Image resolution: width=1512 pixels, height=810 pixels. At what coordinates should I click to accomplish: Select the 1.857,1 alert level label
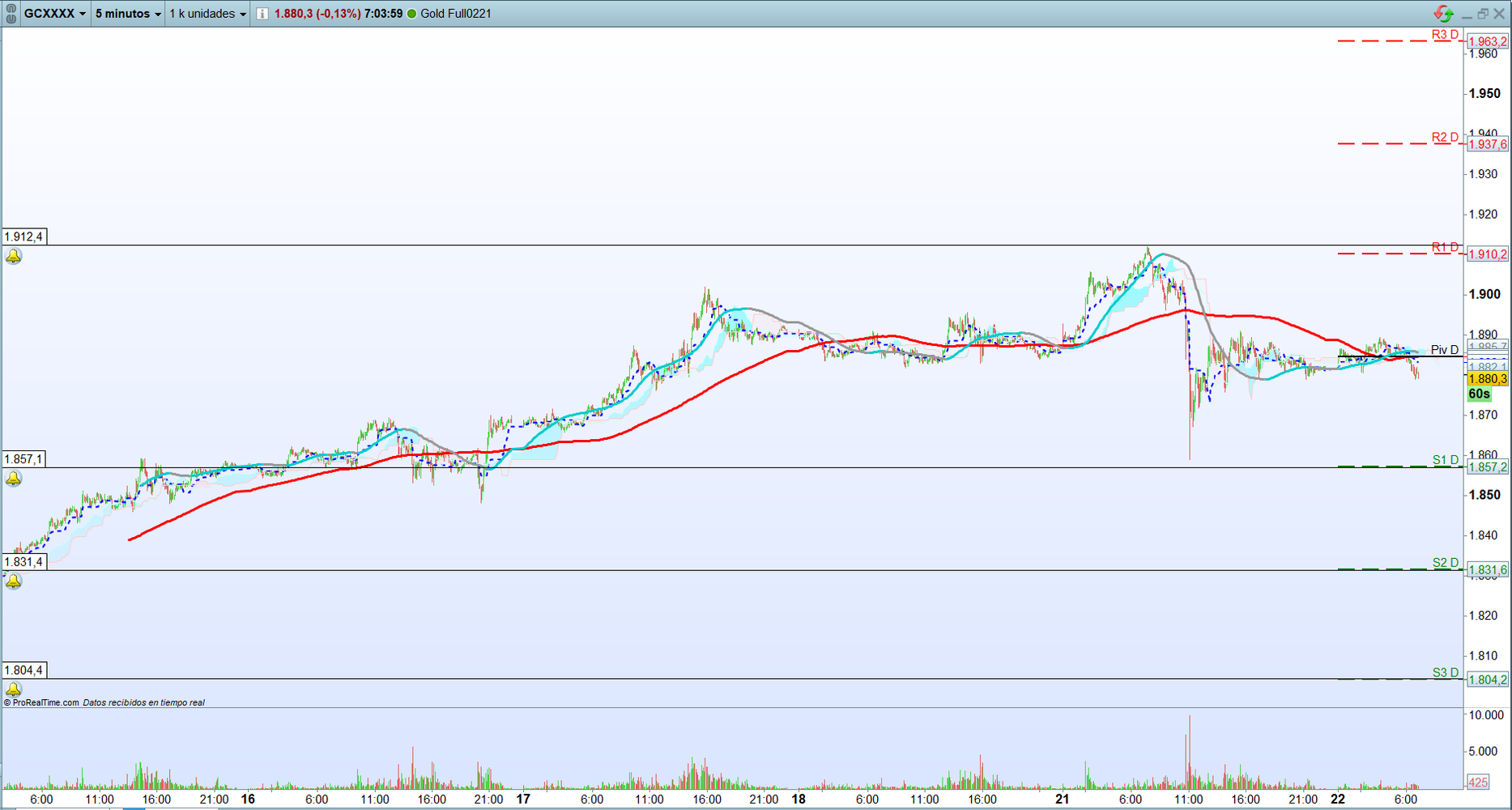24,459
